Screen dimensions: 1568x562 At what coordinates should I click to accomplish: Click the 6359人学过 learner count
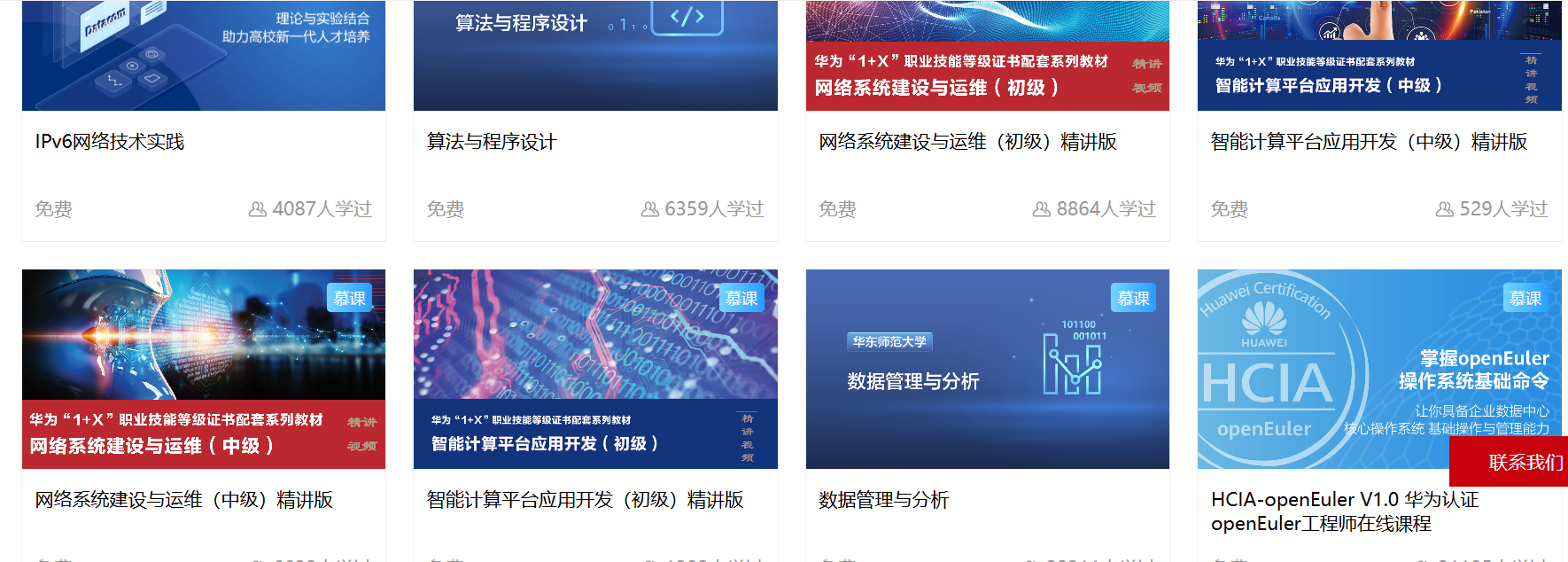[714, 209]
